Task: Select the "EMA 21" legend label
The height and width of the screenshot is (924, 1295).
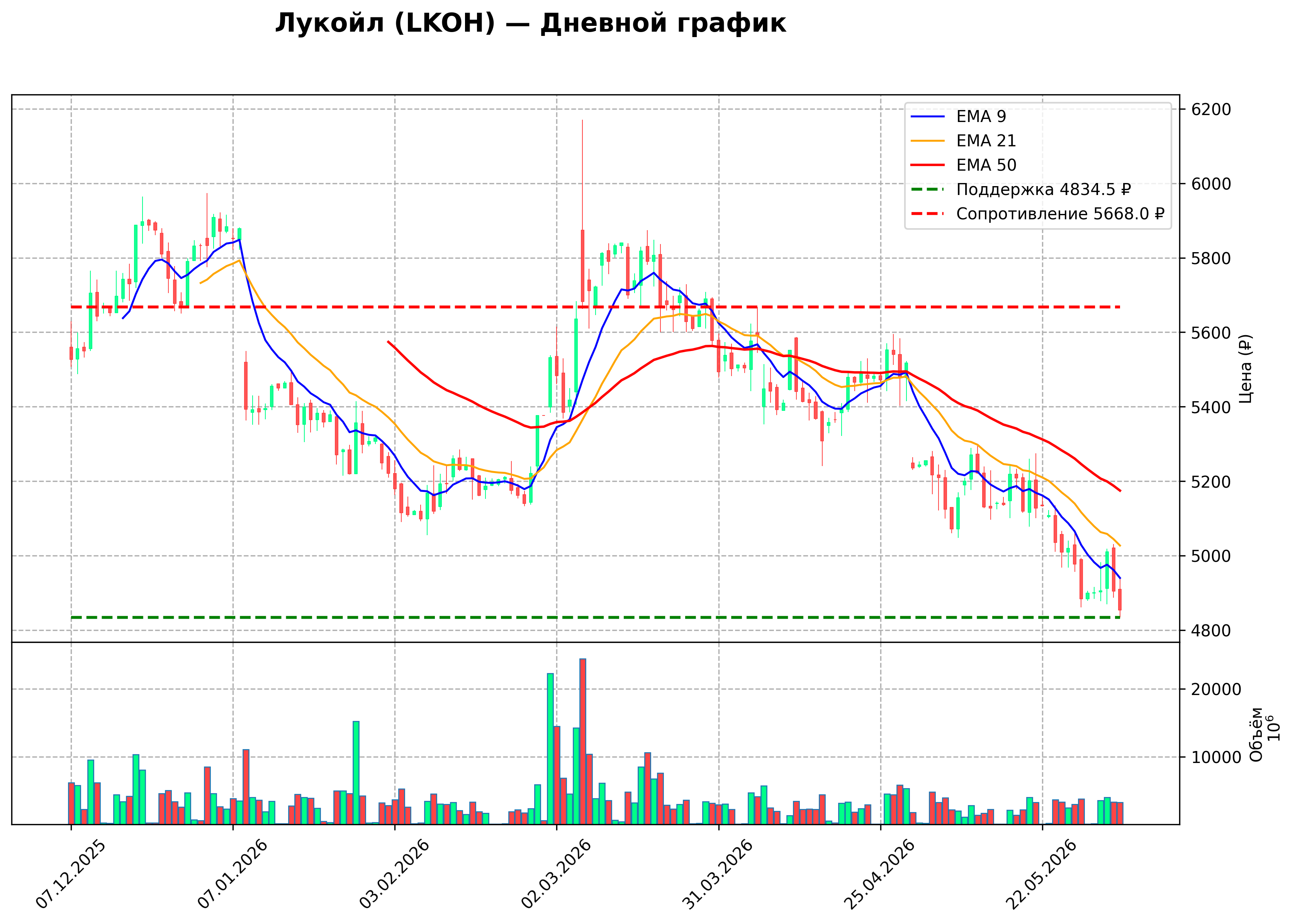Action: 986,141
